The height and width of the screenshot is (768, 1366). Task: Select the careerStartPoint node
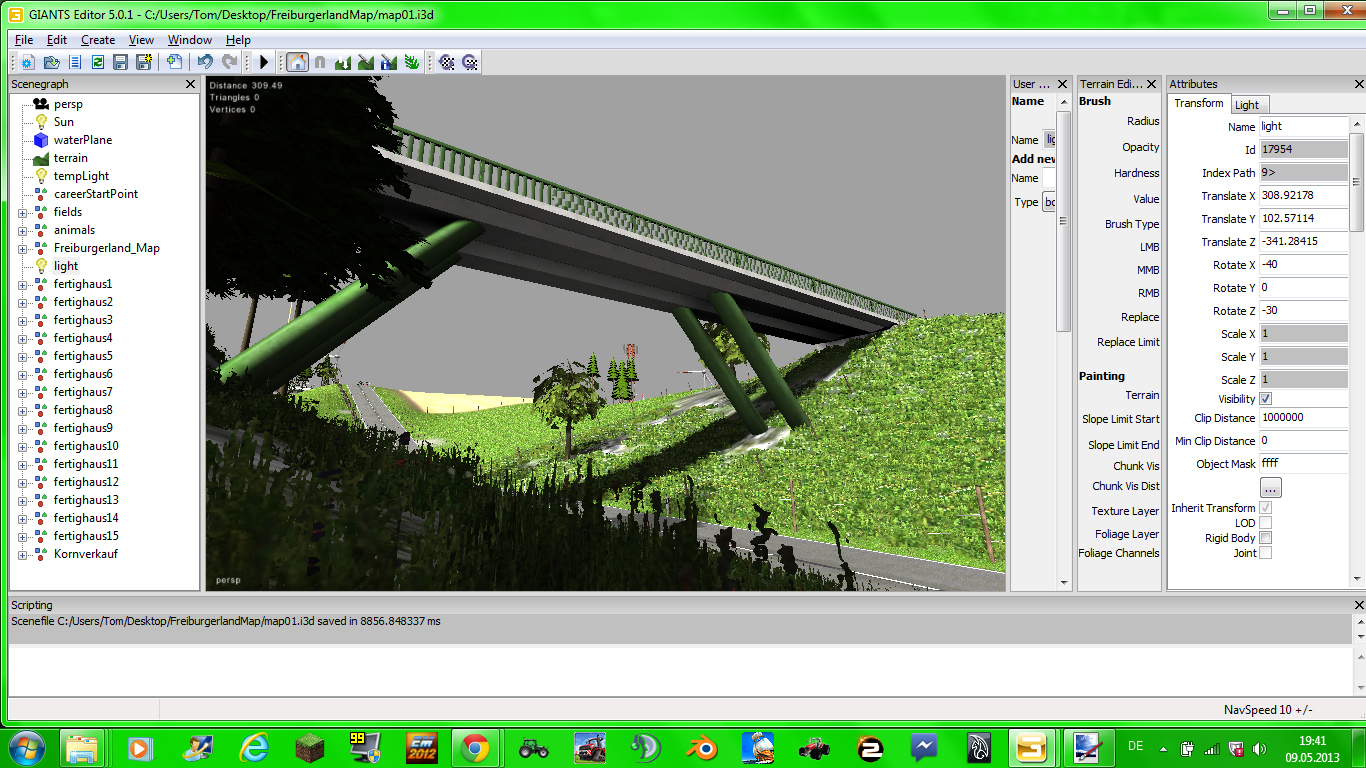click(x=96, y=194)
